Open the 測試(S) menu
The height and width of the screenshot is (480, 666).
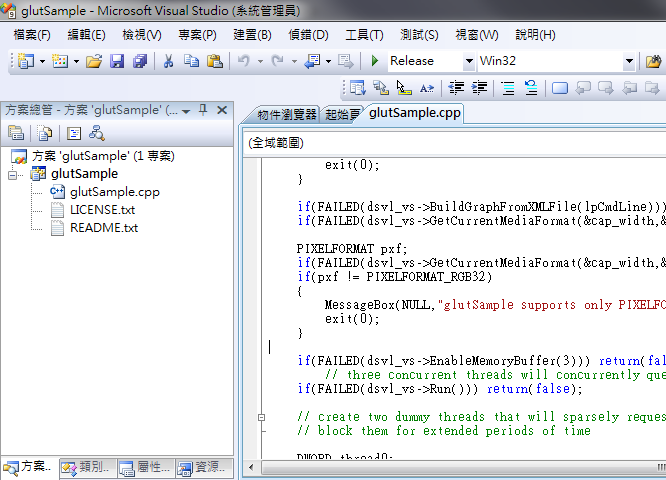pos(419,35)
